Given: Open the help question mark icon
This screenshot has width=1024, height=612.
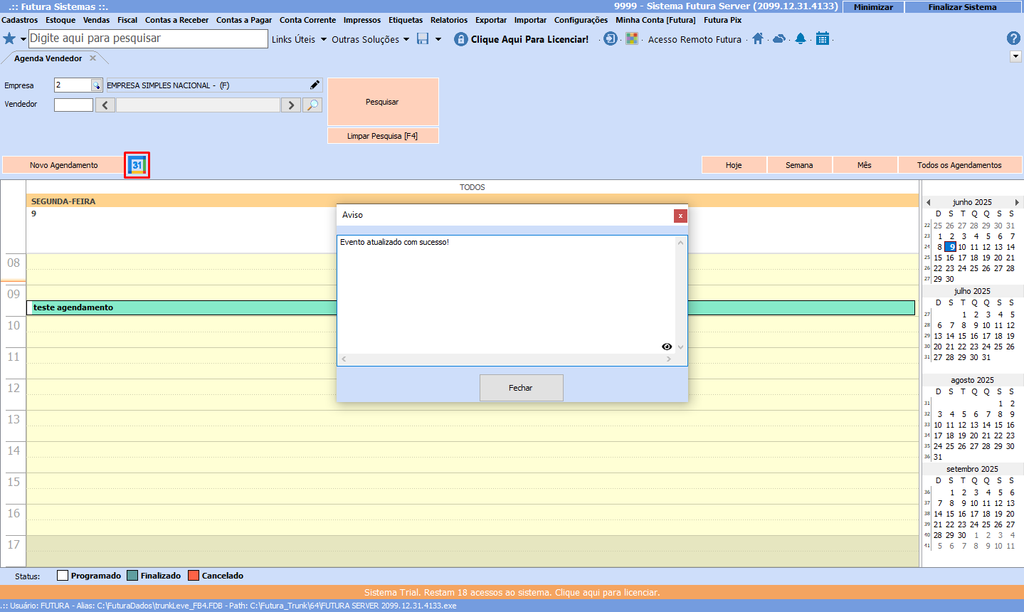Looking at the screenshot, I should pyautogui.click(x=1013, y=39).
